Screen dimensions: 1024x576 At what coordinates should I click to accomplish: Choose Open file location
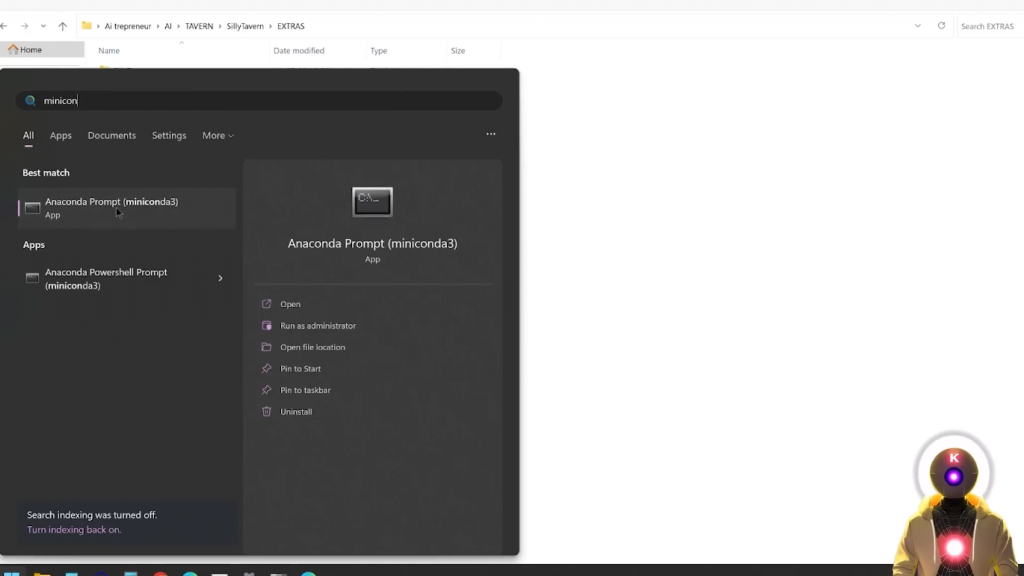pyautogui.click(x=312, y=347)
